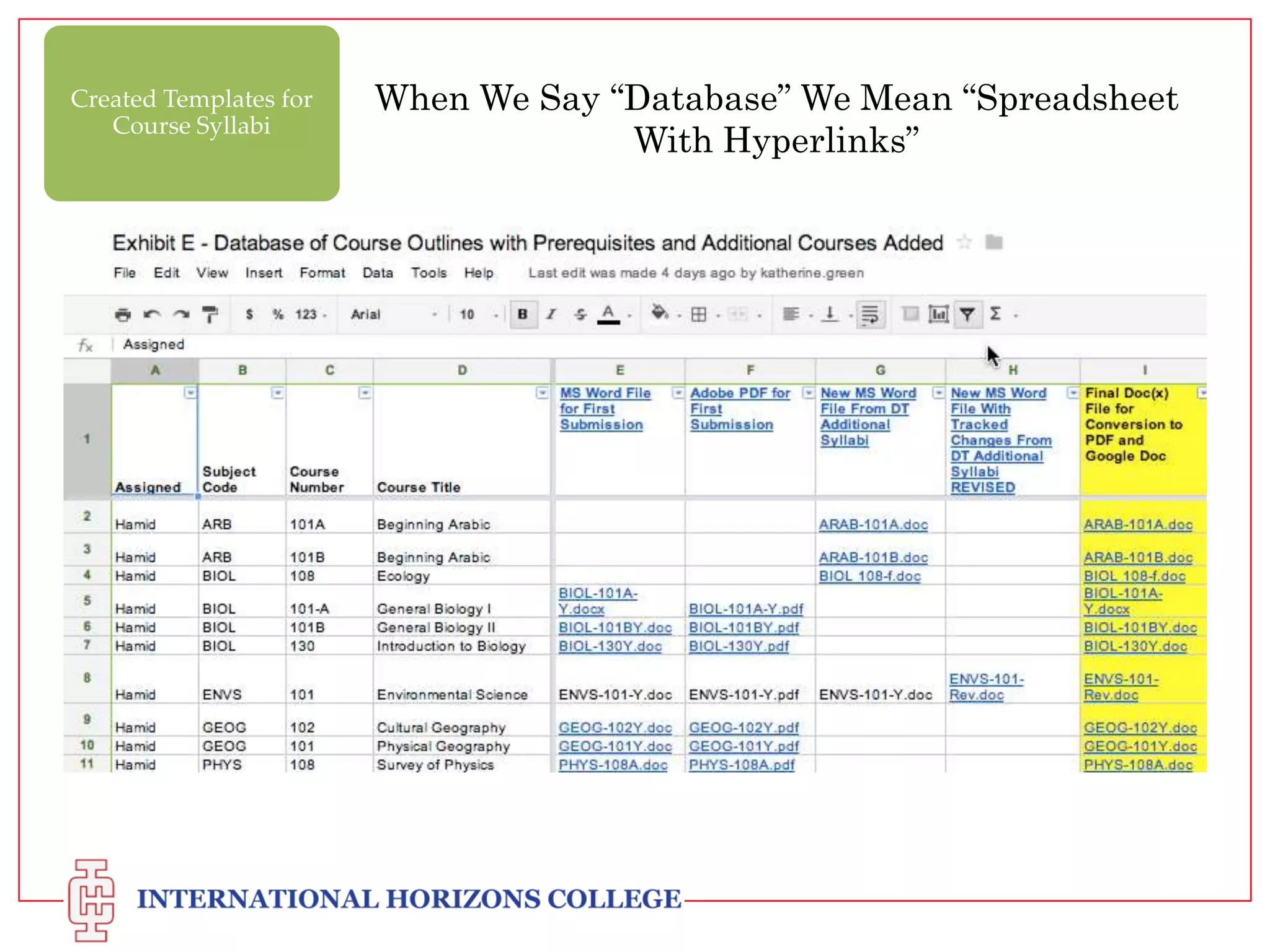Open the Borders menu icon

pyautogui.click(x=699, y=315)
